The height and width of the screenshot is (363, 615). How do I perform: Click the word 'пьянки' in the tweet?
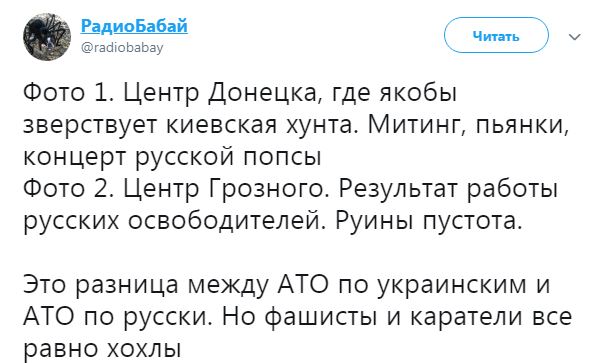pyautogui.click(x=522, y=125)
